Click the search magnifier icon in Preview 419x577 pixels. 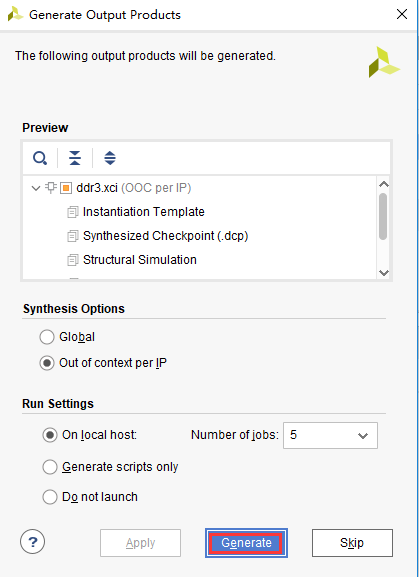[x=40, y=158]
